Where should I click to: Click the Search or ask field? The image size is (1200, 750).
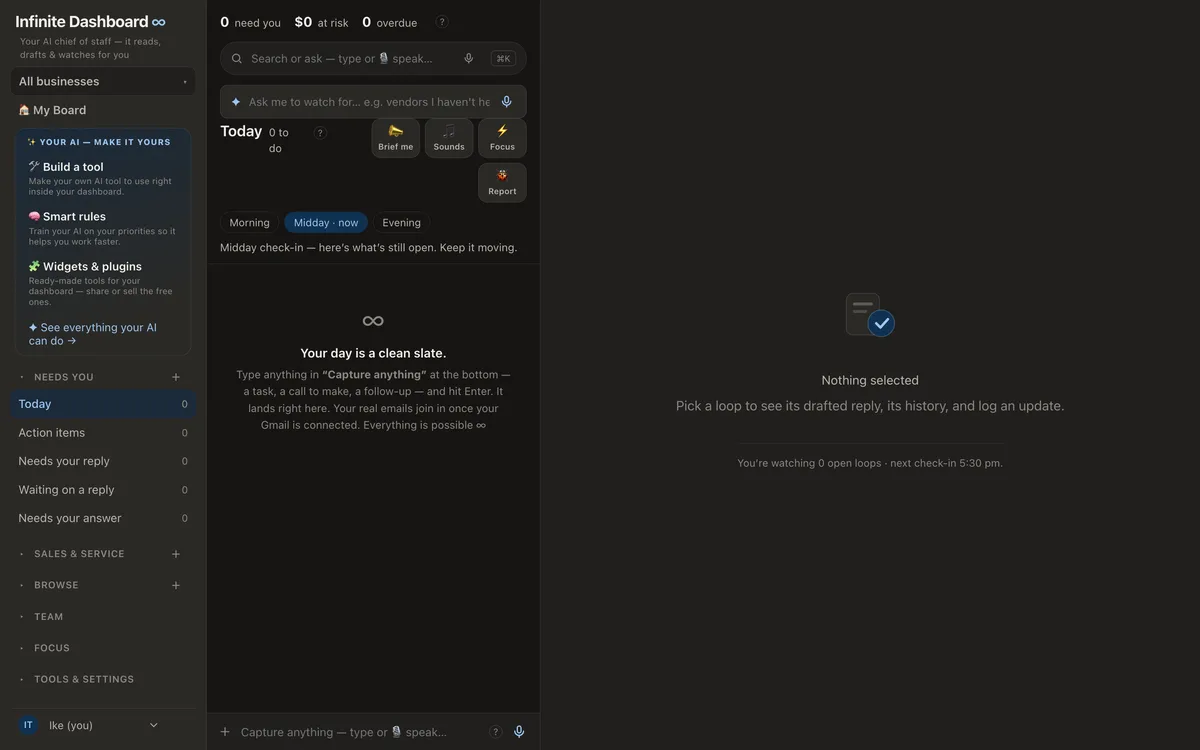click(373, 58)
